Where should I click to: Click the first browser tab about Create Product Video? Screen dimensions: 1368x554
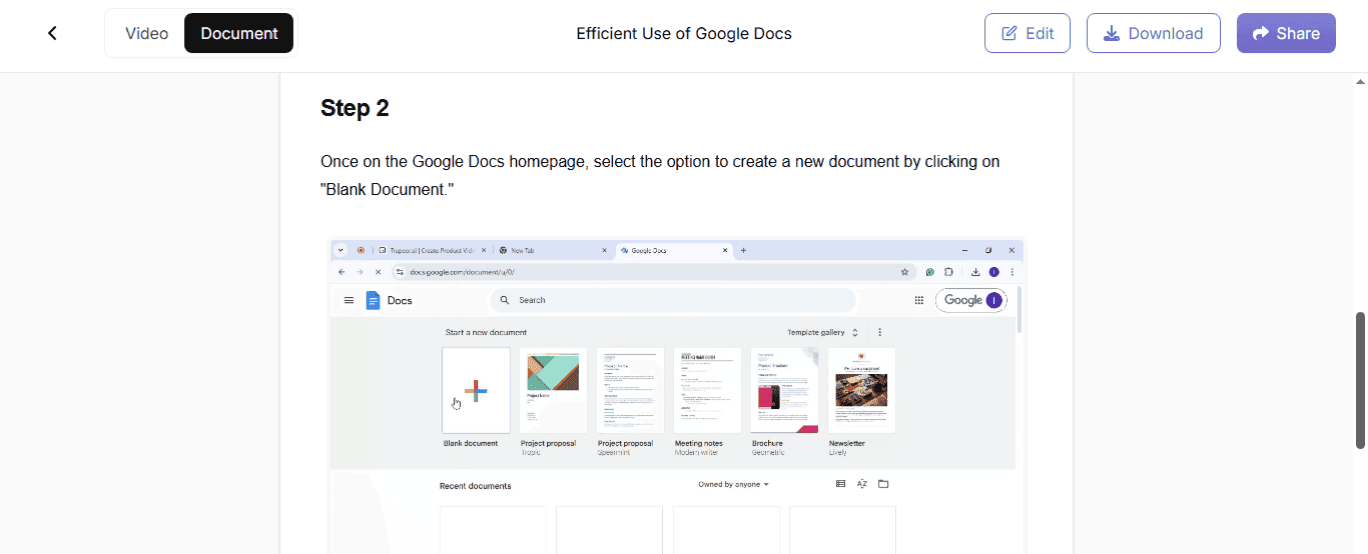[432, 250]
